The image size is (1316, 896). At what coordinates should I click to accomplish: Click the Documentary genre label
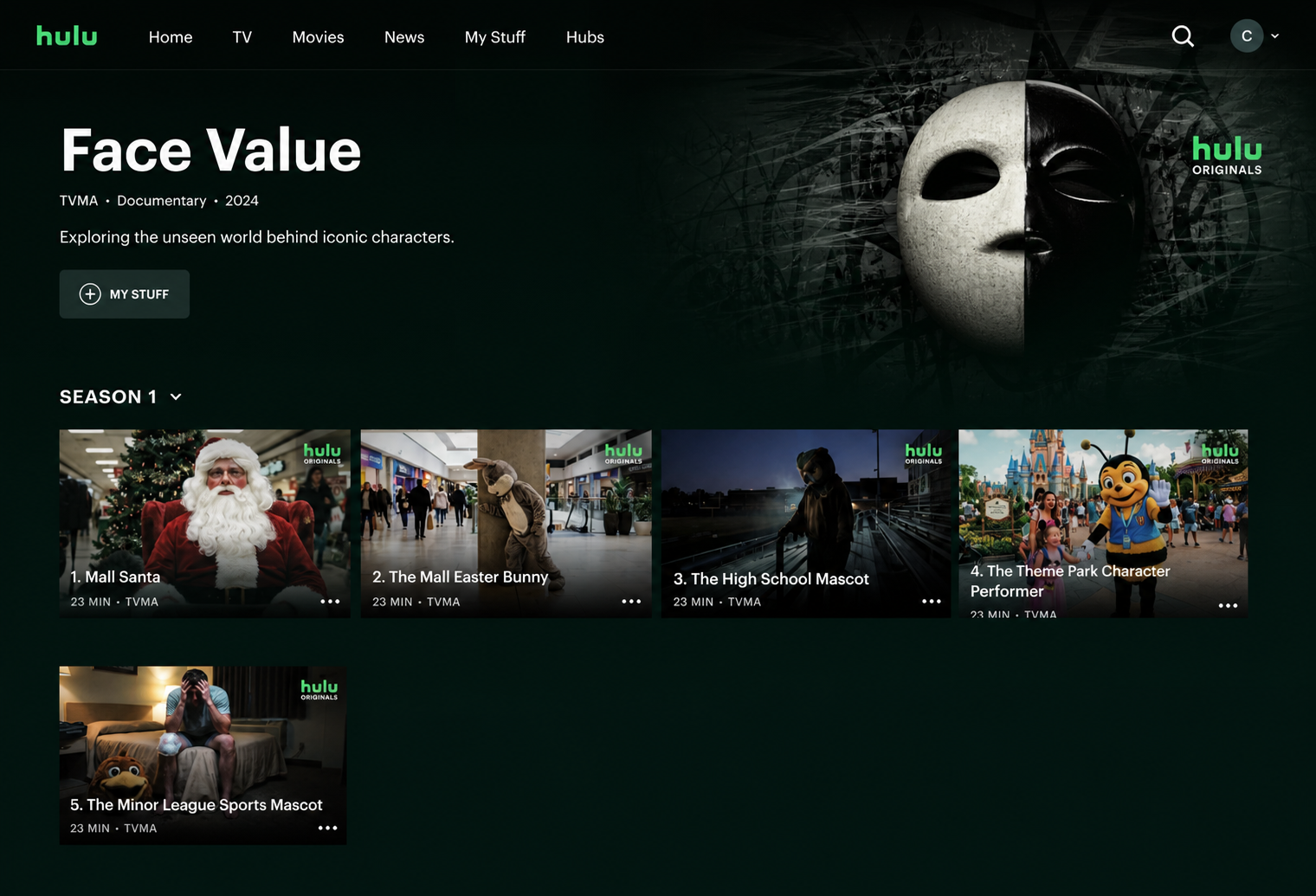click(x=162, y=201)
